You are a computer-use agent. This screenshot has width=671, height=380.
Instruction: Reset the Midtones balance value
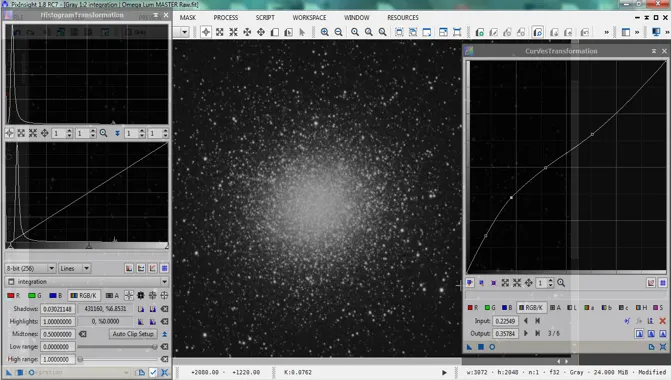[83, 334]
